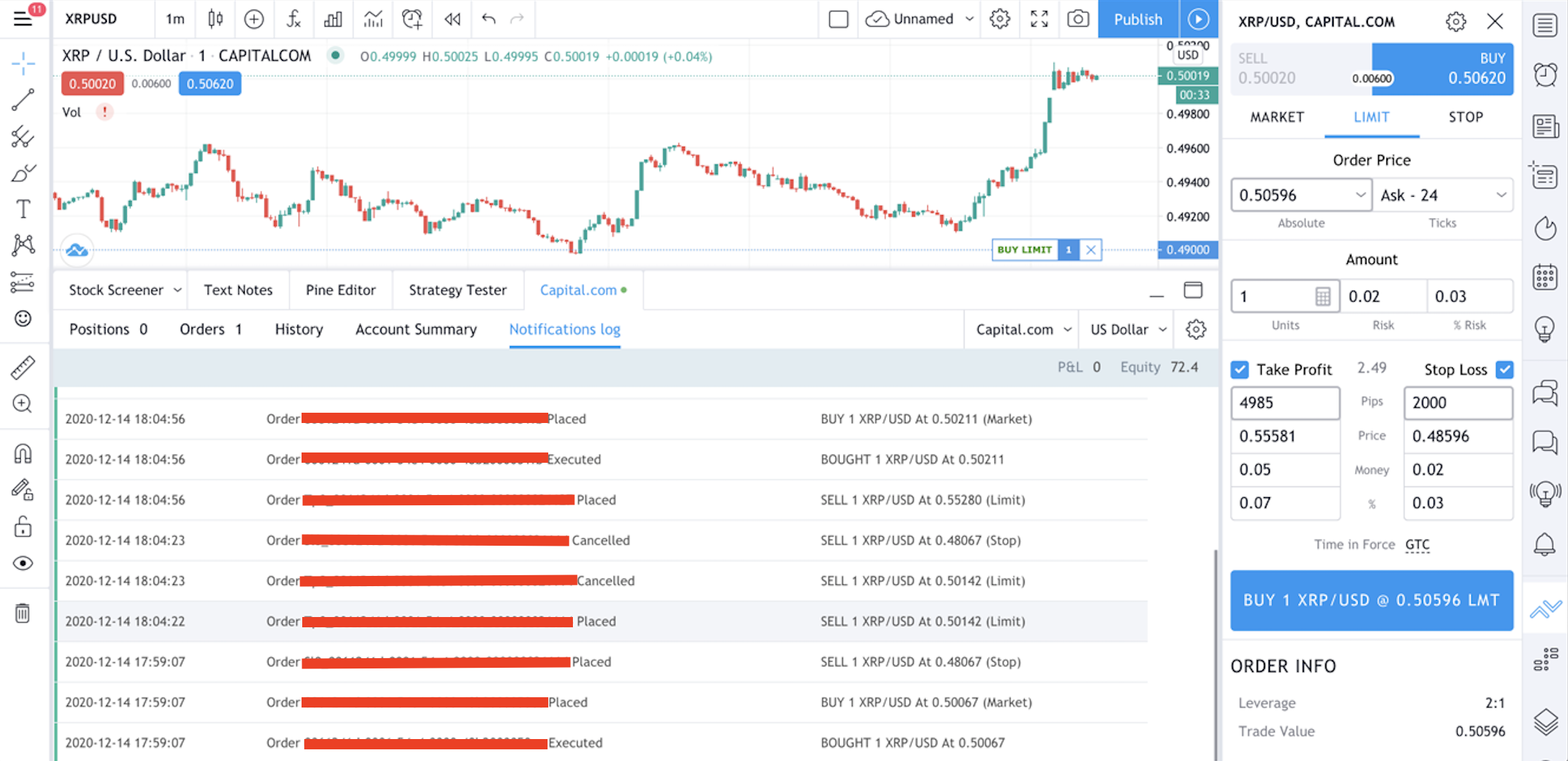Viewport: 1568px width, 761px height.
Task: Expand the Ask - 24 ticks dropdown
Action: click(x=1501, y=195)
